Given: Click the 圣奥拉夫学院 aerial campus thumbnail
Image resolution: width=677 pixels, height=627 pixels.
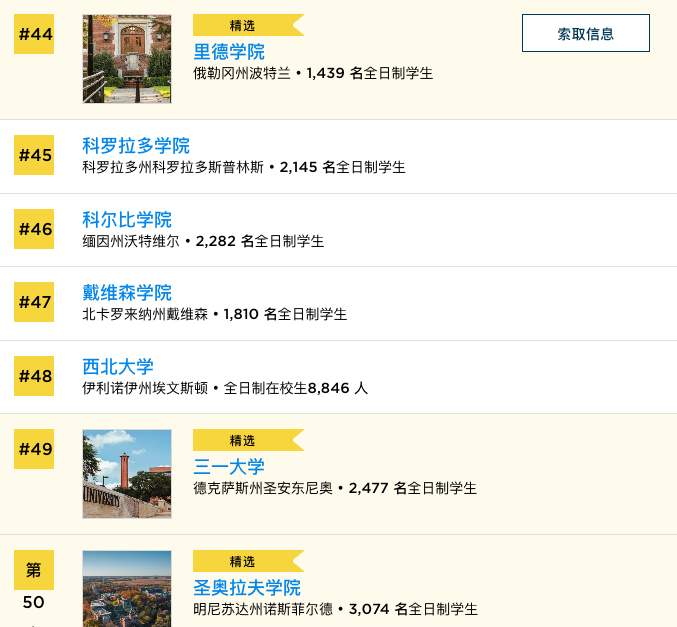Looking at the screenshot, I should 127,589.
